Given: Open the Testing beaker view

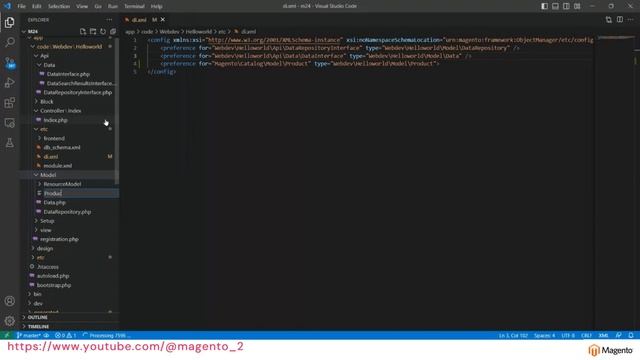Looking at the screenshot, I should pyautogui.click(x=9, y=143).
